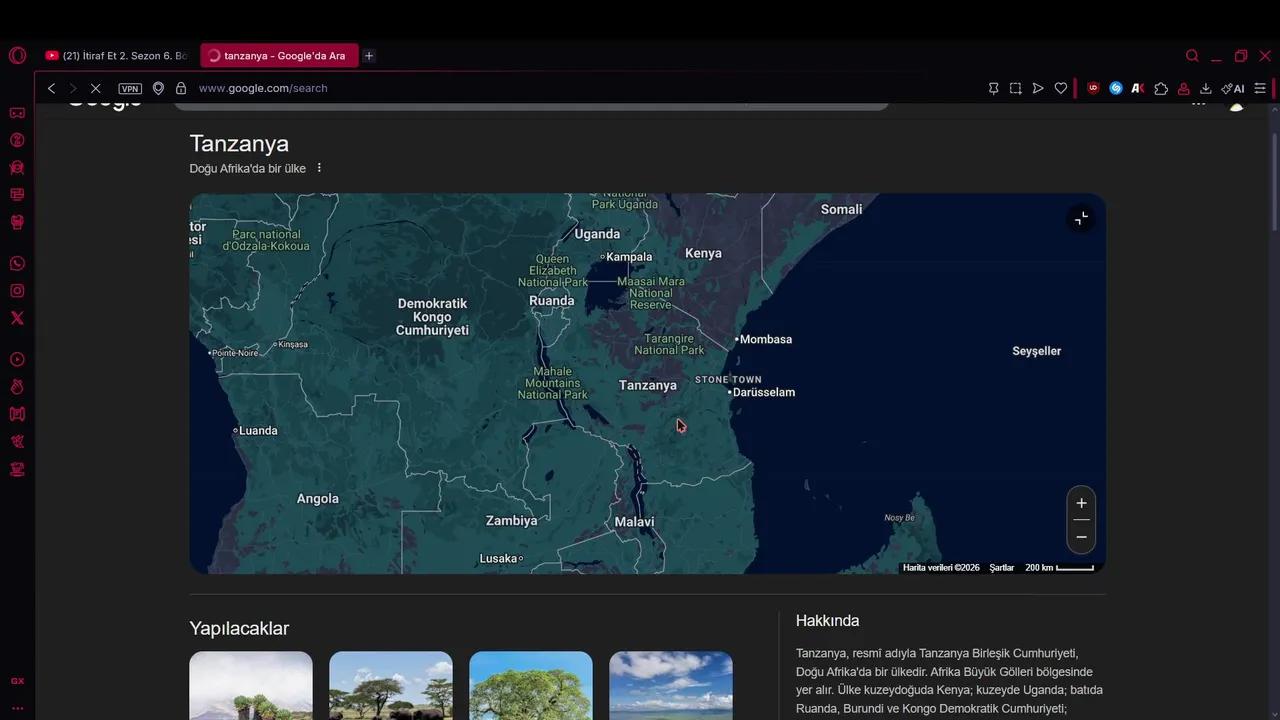The width and height of the screenshot is (1280, 720).
Task: Open the Instagram sidebar panel
Action: [17, 291]
